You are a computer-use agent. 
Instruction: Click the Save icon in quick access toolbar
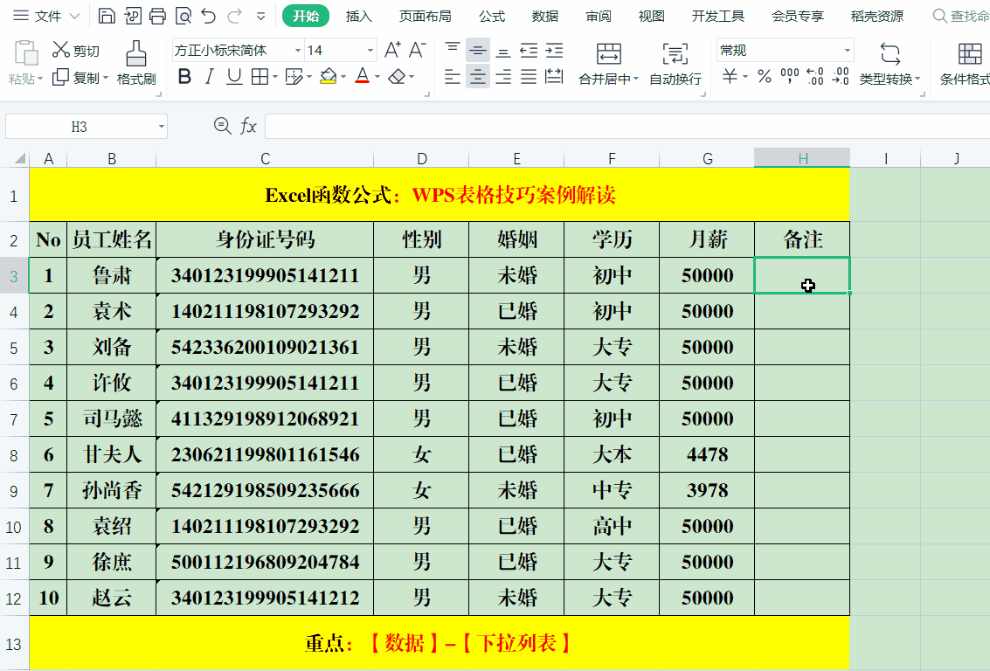pos(107,16)
